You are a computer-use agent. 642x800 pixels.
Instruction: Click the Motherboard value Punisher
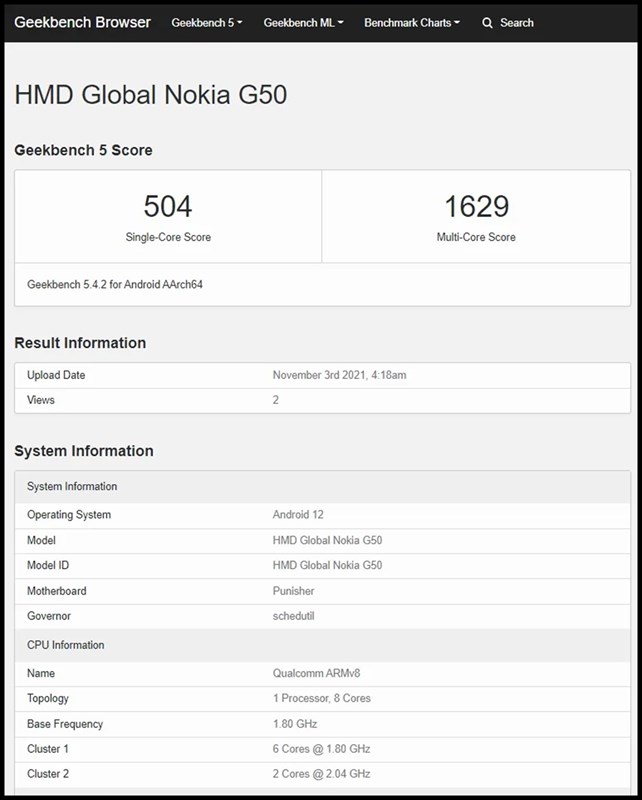pos(293,591)
